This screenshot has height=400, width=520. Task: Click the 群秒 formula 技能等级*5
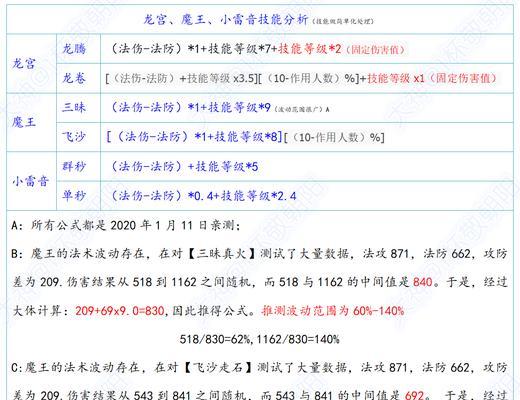(x=185, y=166)
